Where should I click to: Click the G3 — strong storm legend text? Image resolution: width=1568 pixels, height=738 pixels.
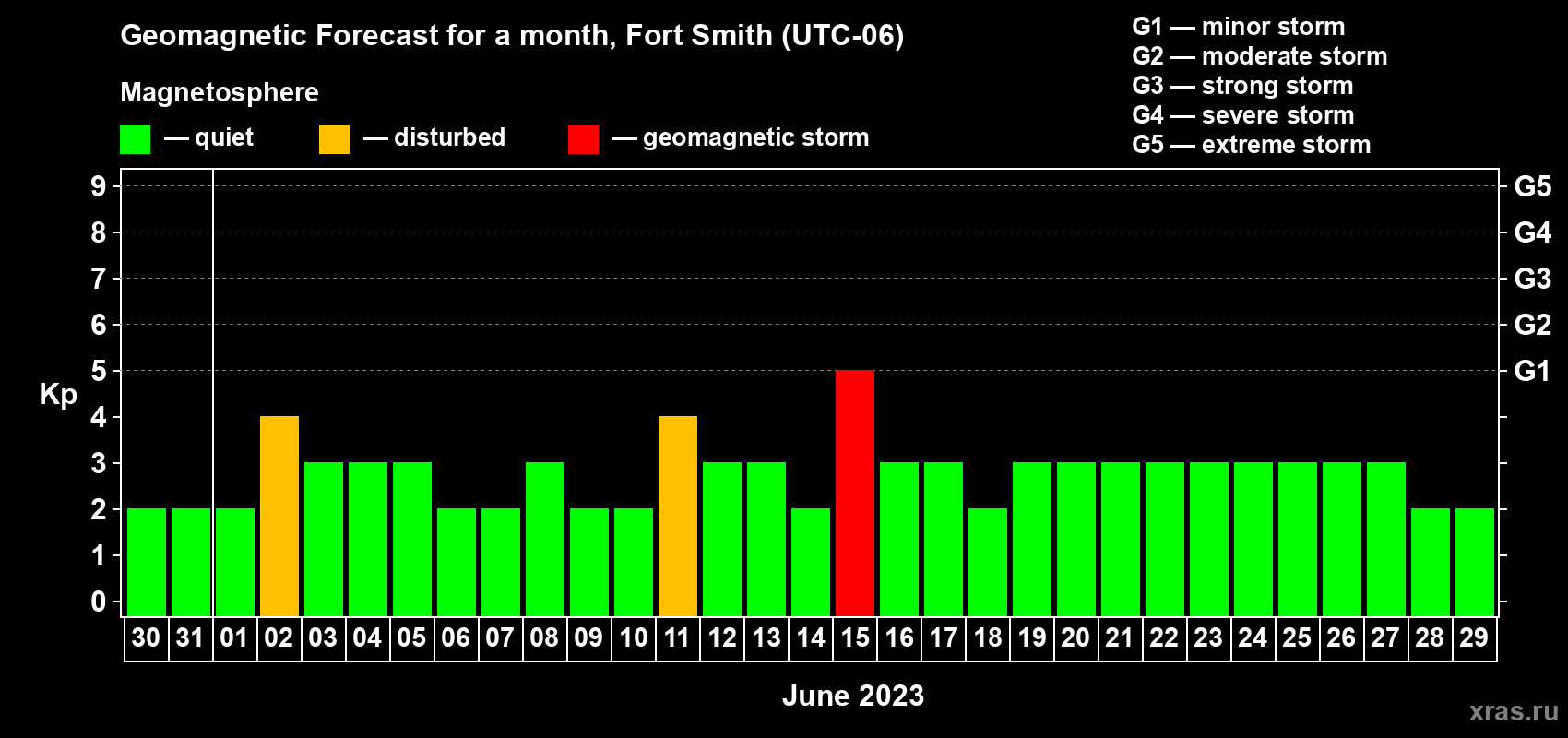[x=1242, y=86]
